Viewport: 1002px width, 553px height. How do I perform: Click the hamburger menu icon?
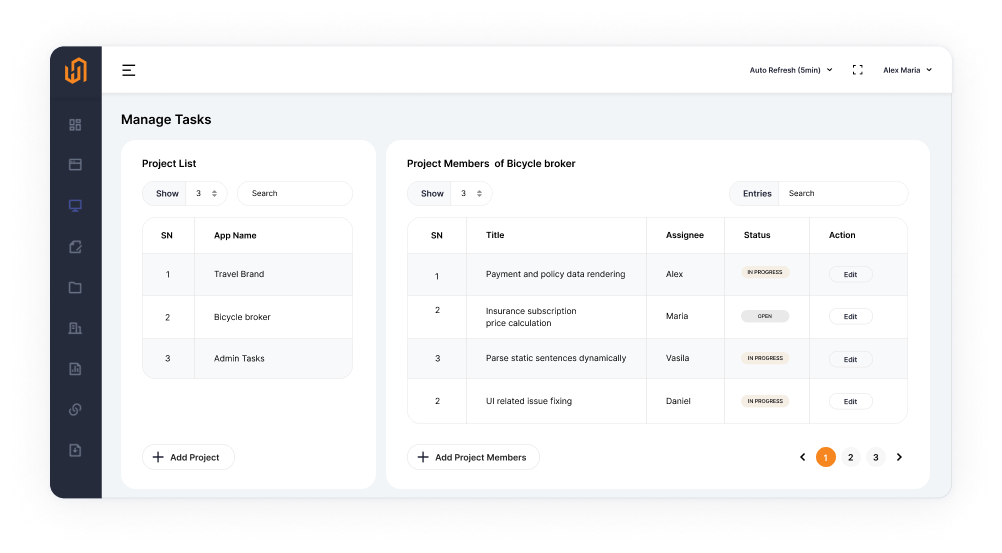(x=128, y=70)
